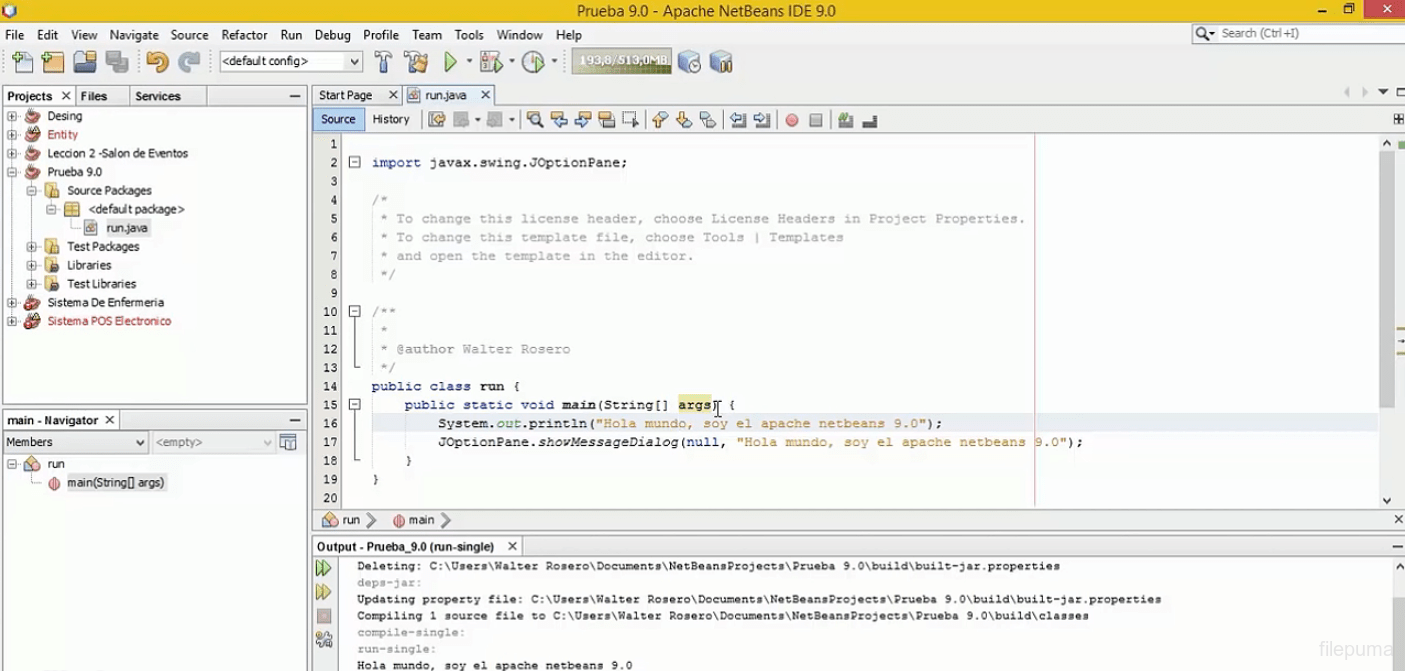
Task: Click the Previous Bookmark icon
Action: (660, 120)
